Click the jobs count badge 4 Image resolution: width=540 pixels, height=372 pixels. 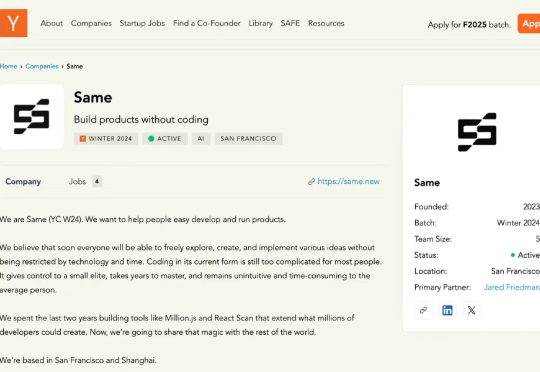pyautogui.click(x=97, y=182)
